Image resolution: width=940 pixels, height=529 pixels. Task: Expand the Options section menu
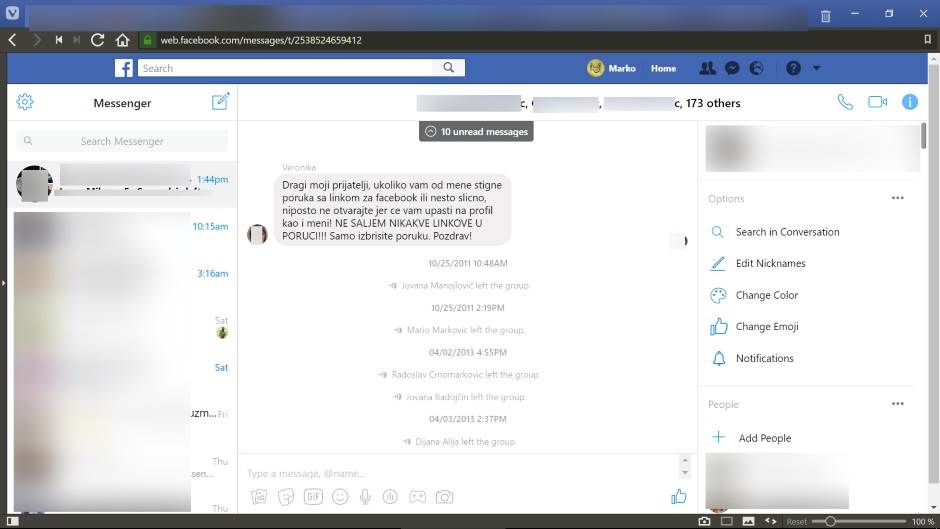(x=897, y=199)
